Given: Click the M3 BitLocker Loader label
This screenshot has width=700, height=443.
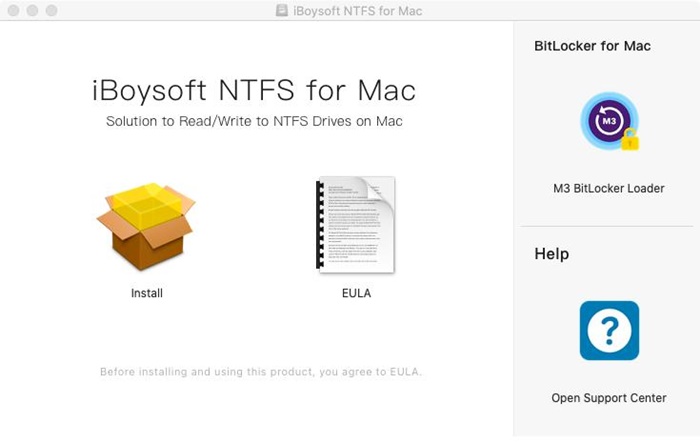Looking at the screenshot, I should [608, 189].
